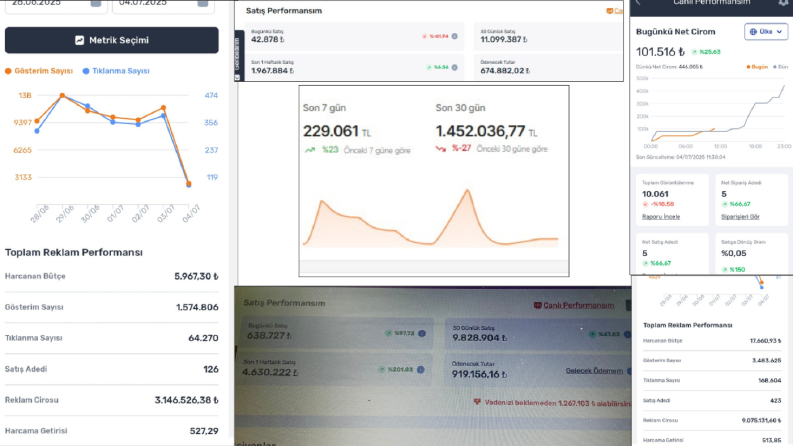This screenshot has width=793, height=446.
Task: Click the green %97,73 trend badge
Action: [400, 333]
